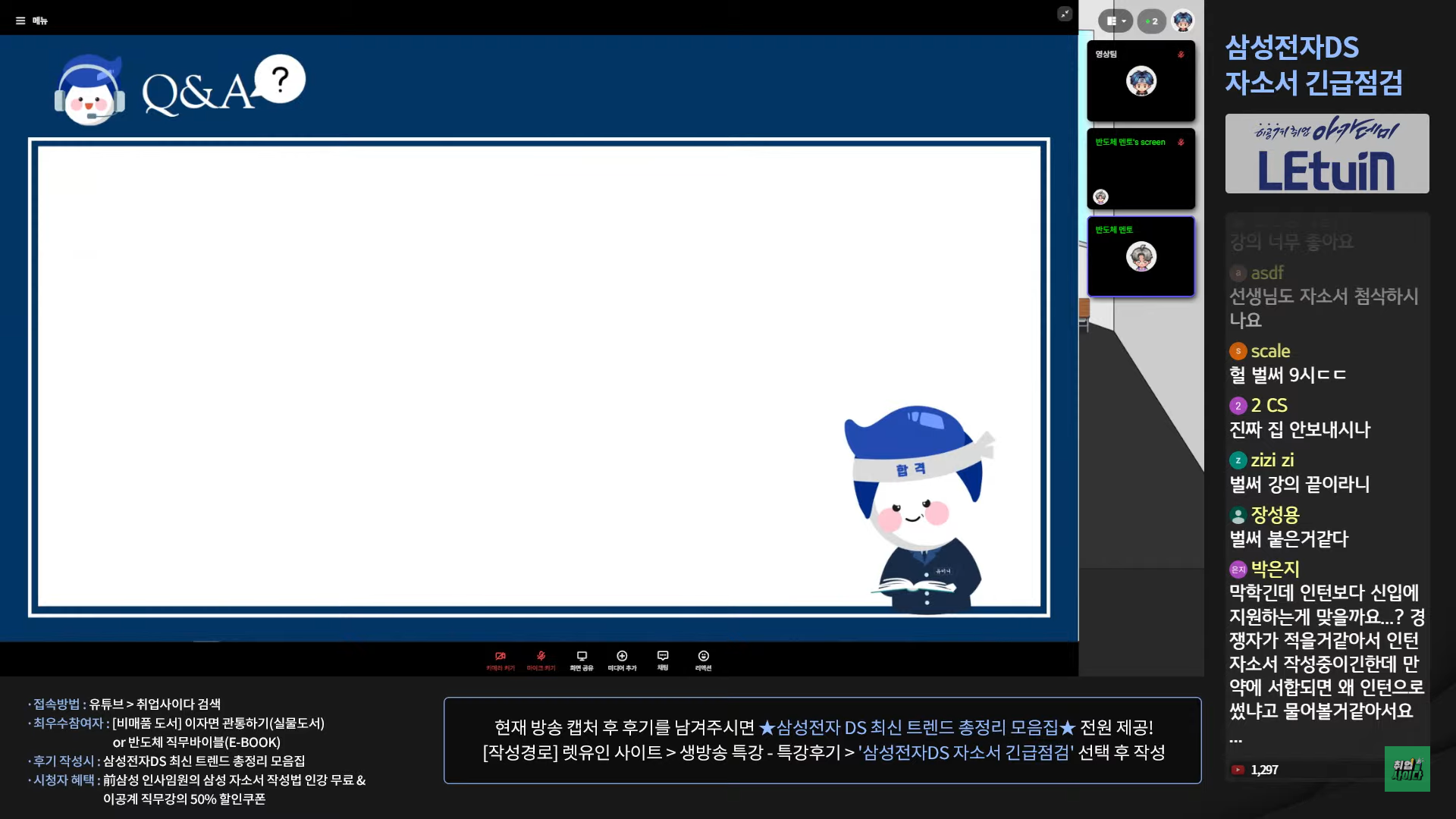Collapse the fullscreen shared screen view
Image resolution: width=1456 pixels, height=819 pixels.
tap(1065, 14)
